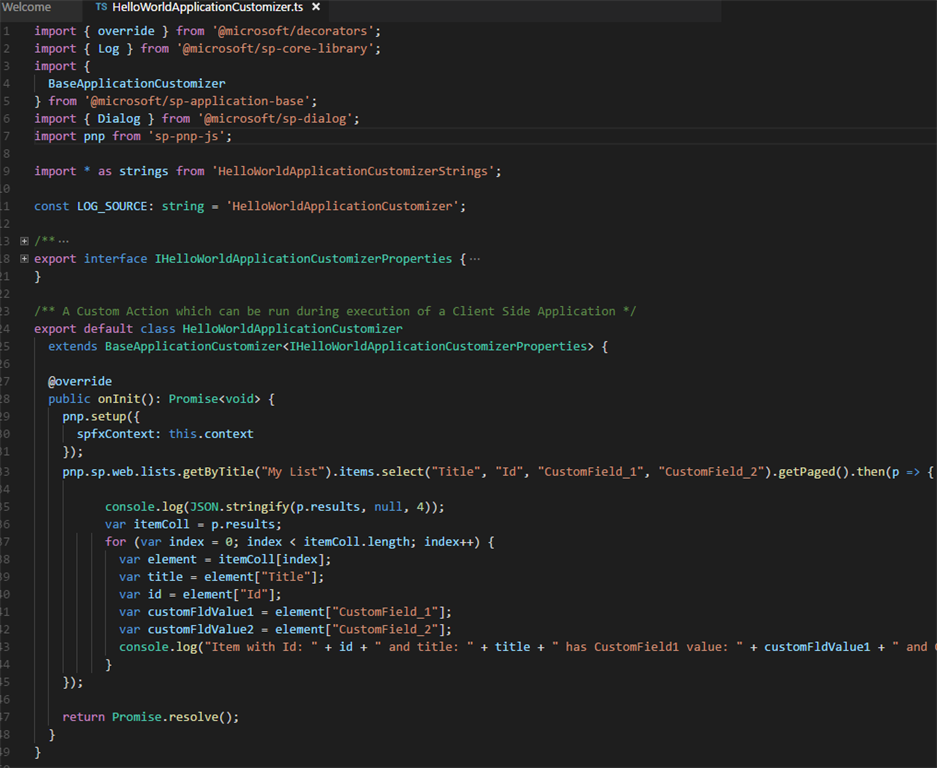Switch to the Welcome tab

coord(26,7)
